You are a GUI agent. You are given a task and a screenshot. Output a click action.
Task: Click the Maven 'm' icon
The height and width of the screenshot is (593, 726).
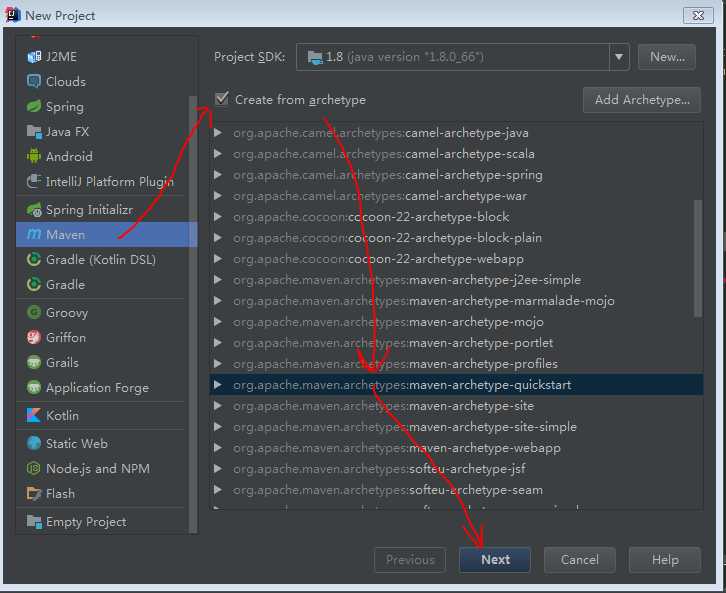pos(34,235)
